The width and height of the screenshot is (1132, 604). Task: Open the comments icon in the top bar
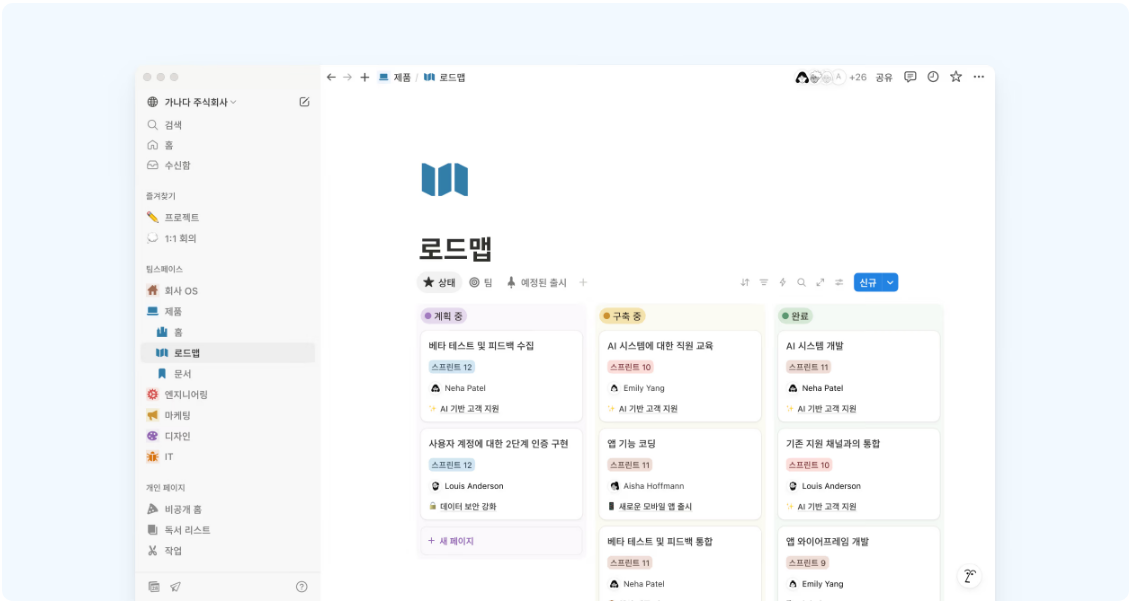point(910,76)
